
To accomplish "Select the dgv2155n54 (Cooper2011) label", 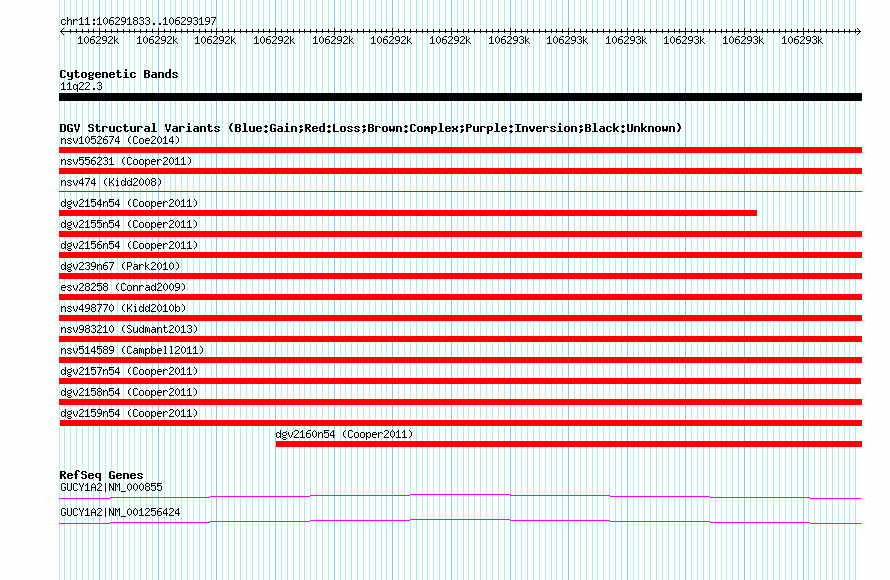I will [129, 224].
